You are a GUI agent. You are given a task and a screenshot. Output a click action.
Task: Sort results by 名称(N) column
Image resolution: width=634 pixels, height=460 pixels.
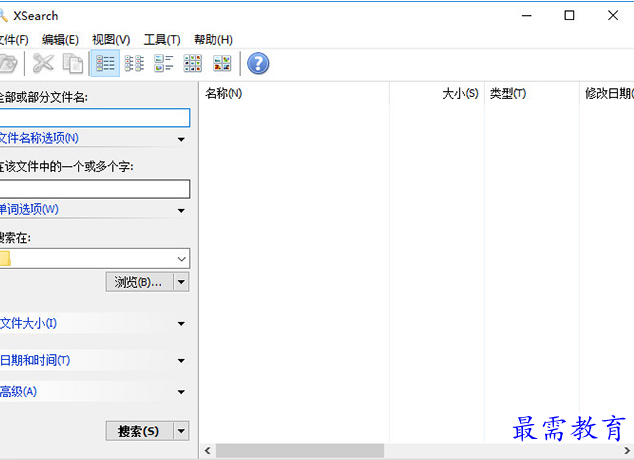coord(294,94)
